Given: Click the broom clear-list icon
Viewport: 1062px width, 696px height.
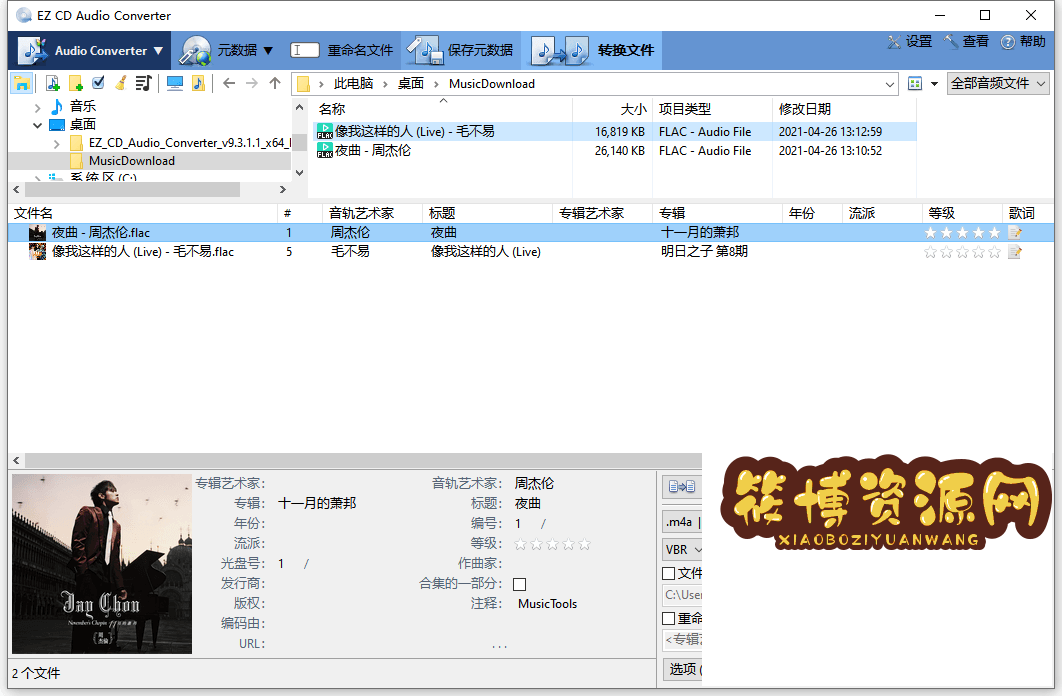Looking at the screenshot, I should pos(121,83).
